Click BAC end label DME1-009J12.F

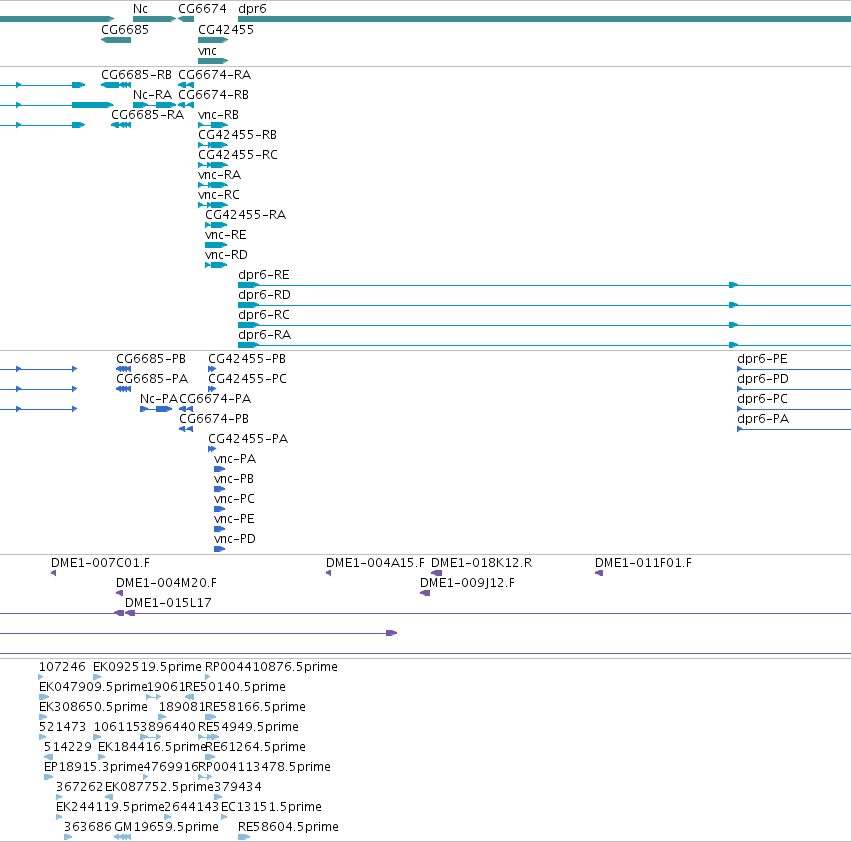pyautogui.click(x=467, y=583)
